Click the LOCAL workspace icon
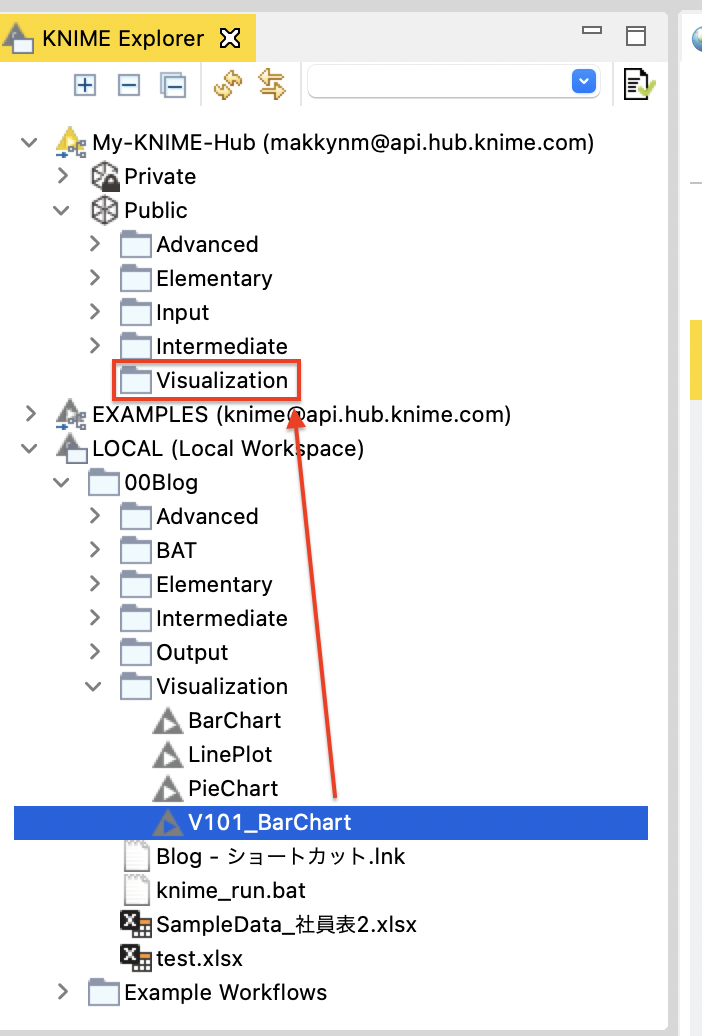Image resolution: width=702 pixels, height=1036 pixels. [x=71, y=448]
